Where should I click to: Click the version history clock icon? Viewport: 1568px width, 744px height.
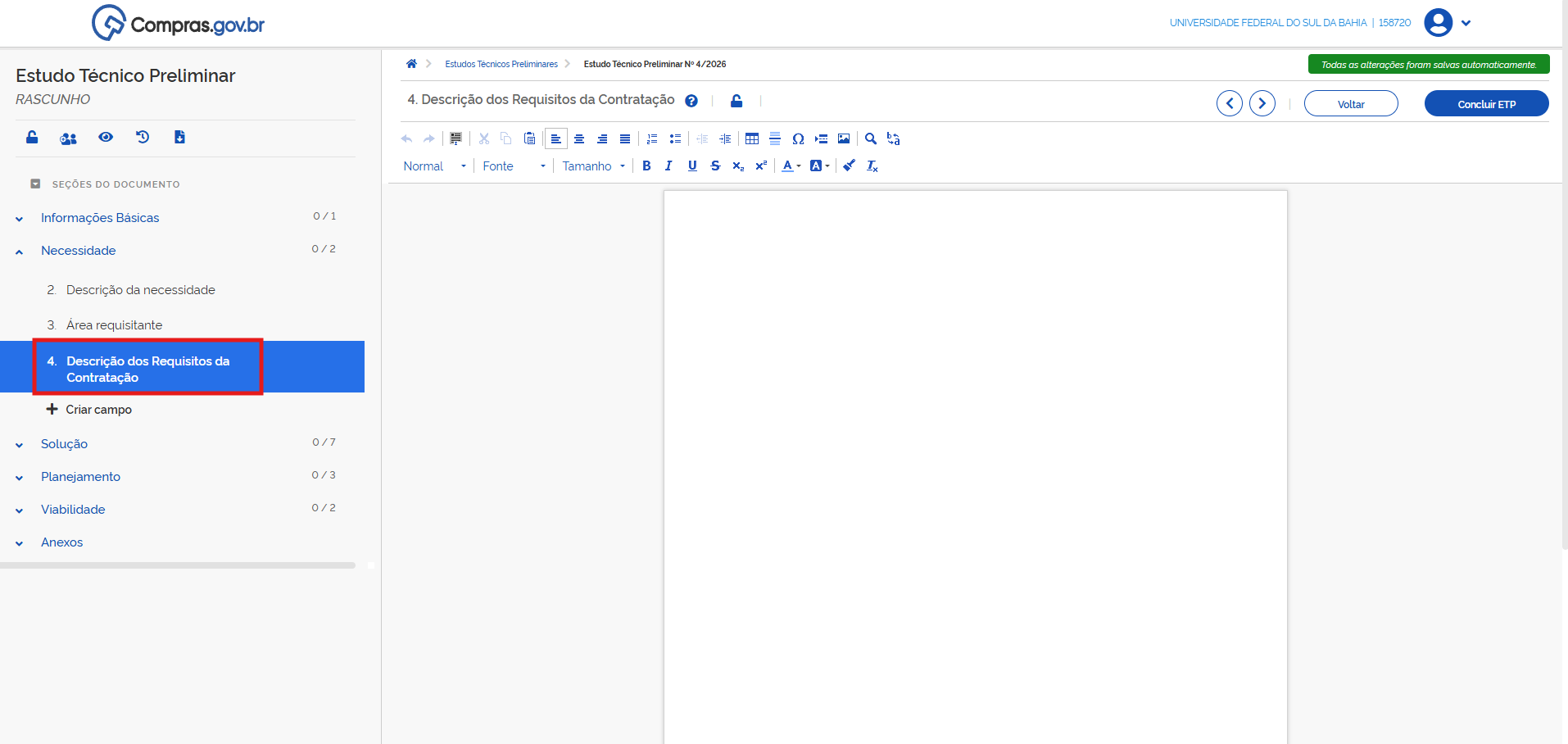143,137
